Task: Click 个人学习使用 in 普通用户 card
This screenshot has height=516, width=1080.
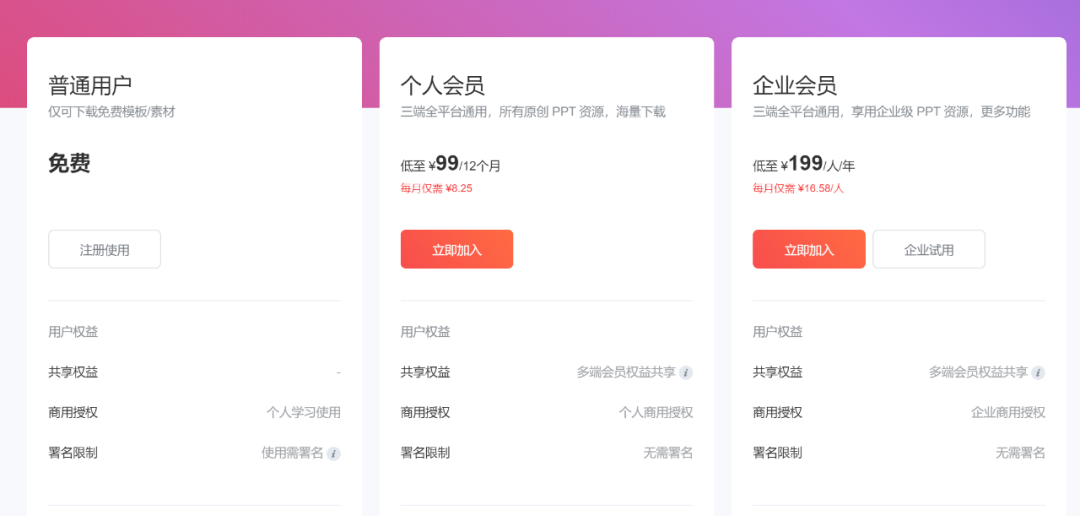Action: pos(304,413)
